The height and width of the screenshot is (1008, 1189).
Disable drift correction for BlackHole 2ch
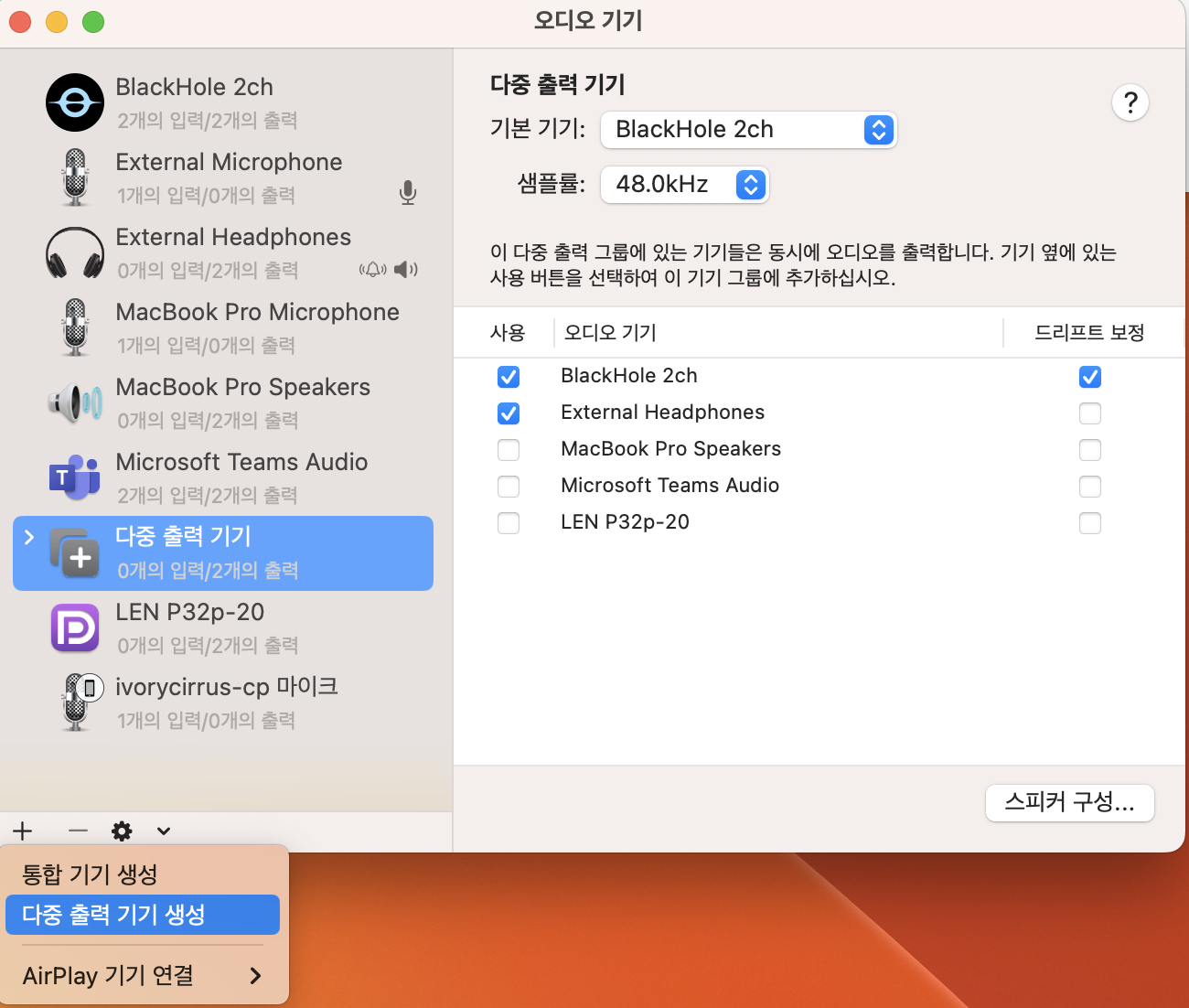[1090, 377]
